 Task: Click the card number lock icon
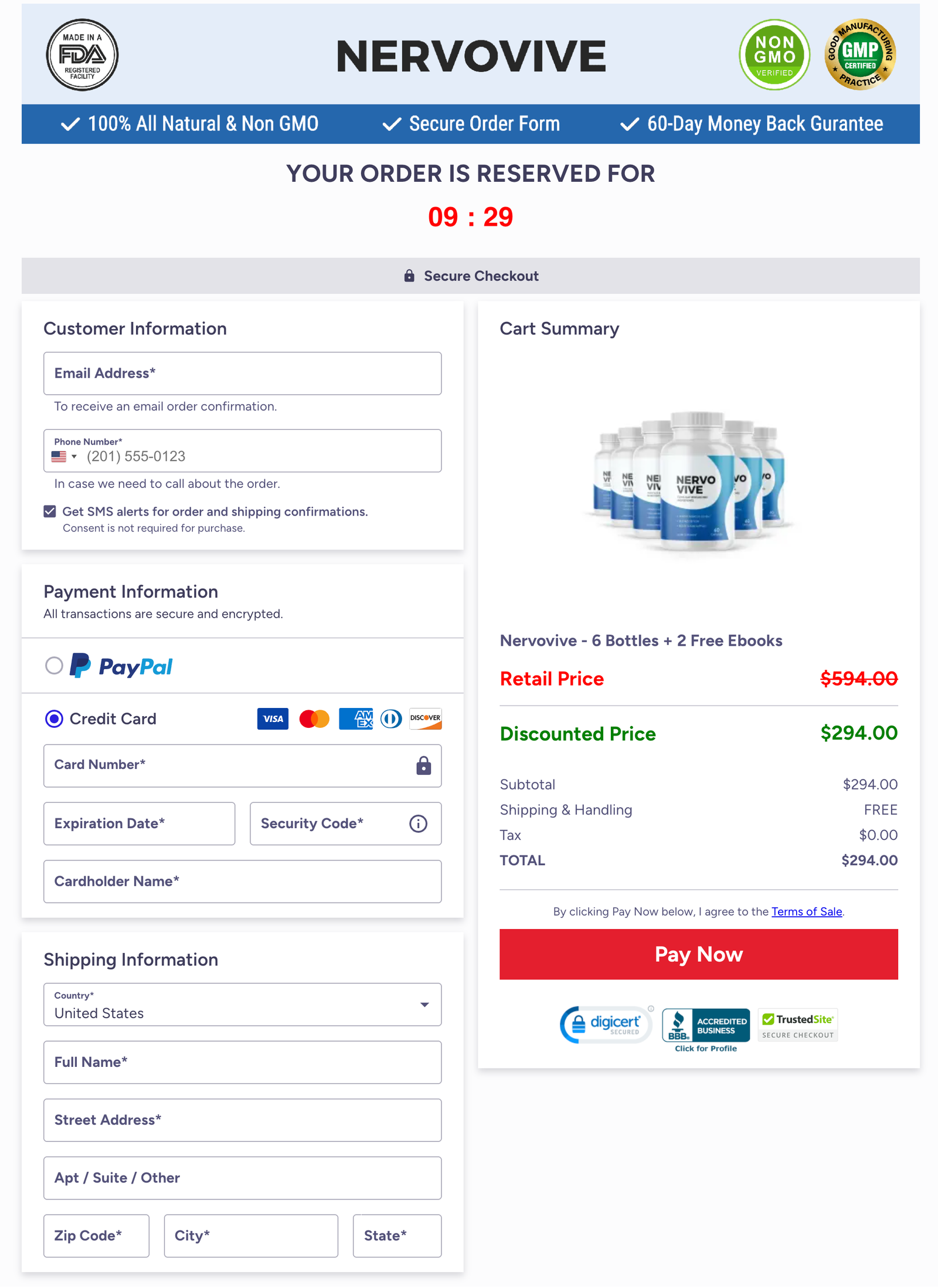[x=423, y=765]
